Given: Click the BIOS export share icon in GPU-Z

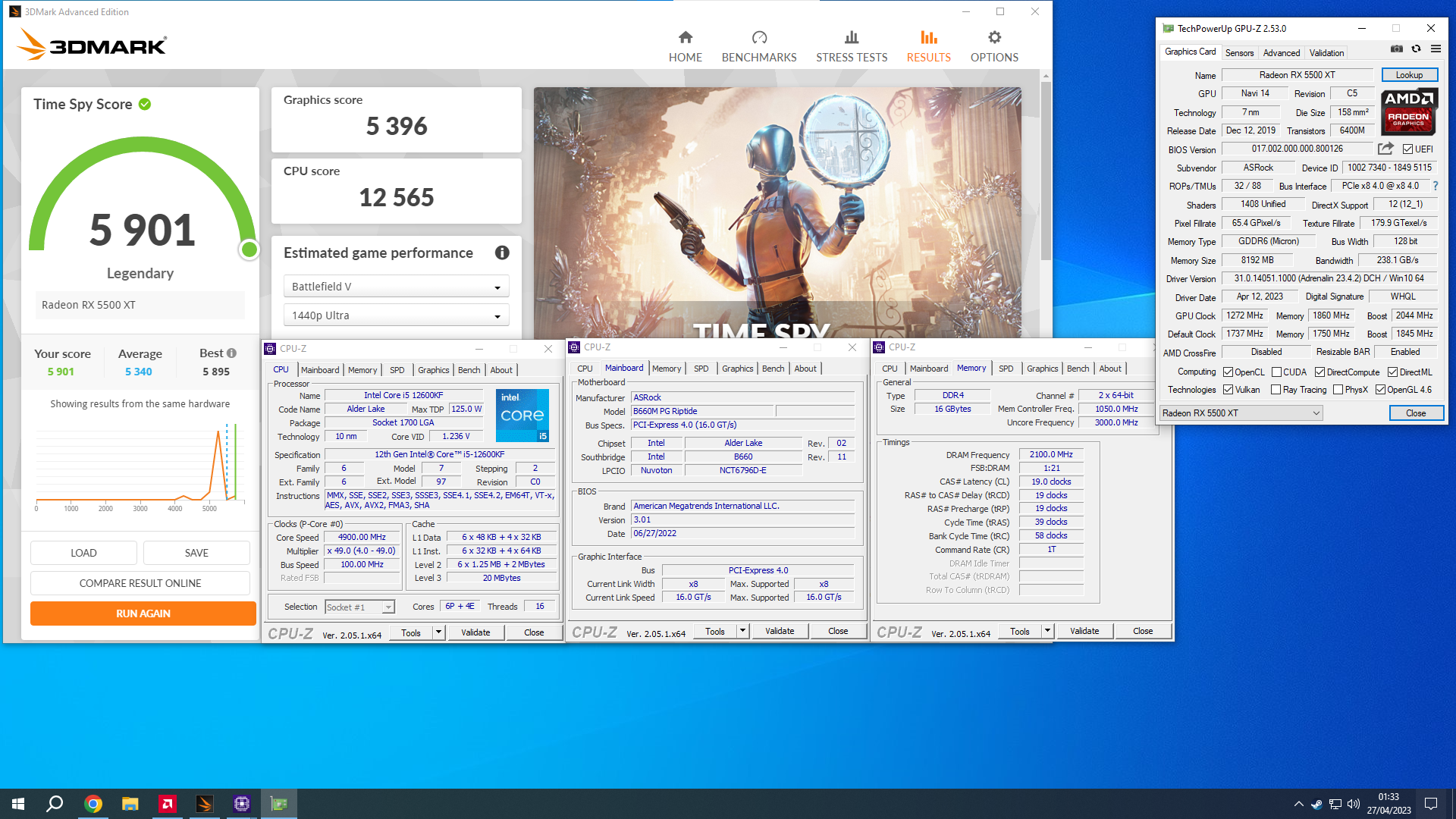Looking at the screenshot, I should 1385,149.
